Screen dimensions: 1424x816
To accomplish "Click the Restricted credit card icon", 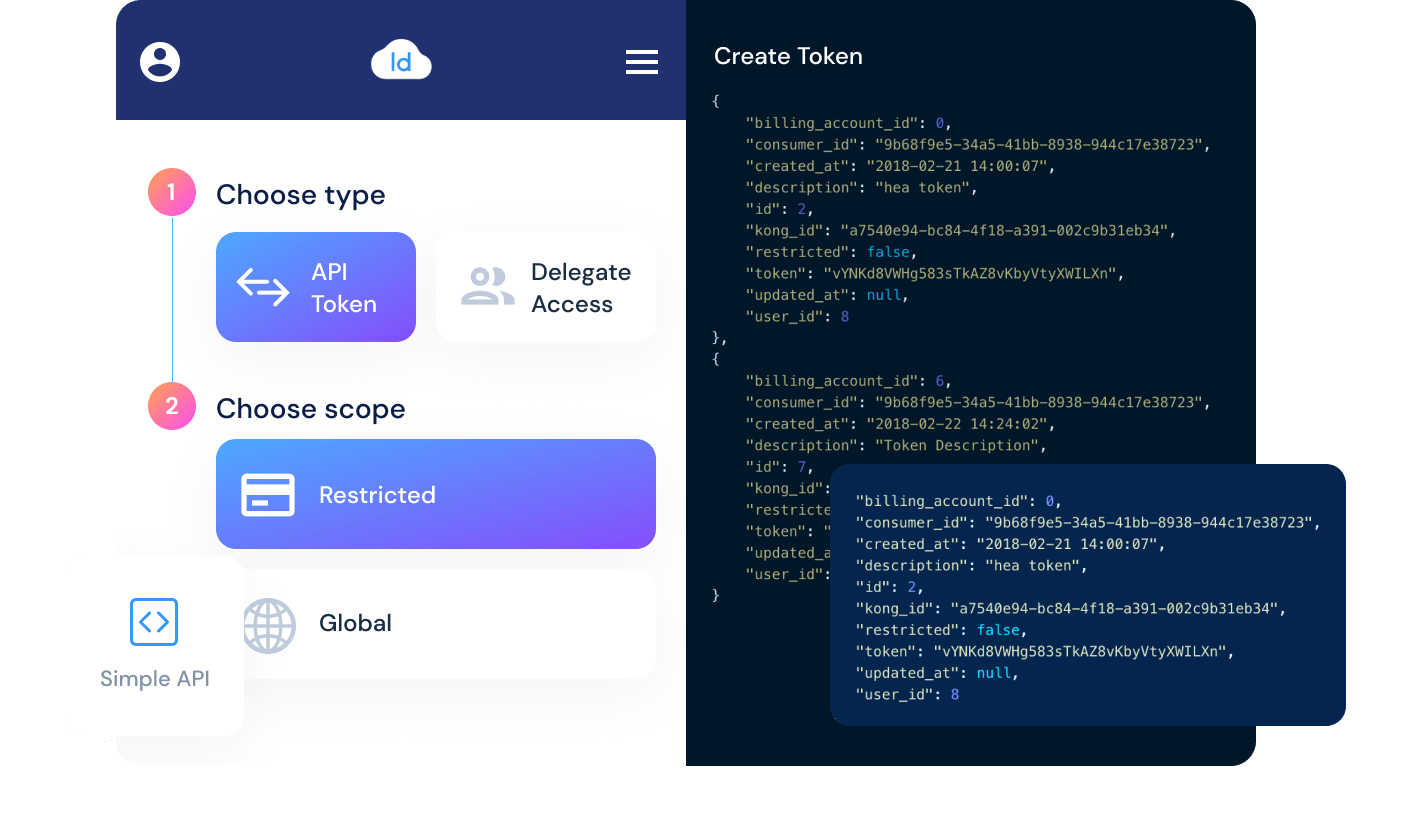I will 268,495.
